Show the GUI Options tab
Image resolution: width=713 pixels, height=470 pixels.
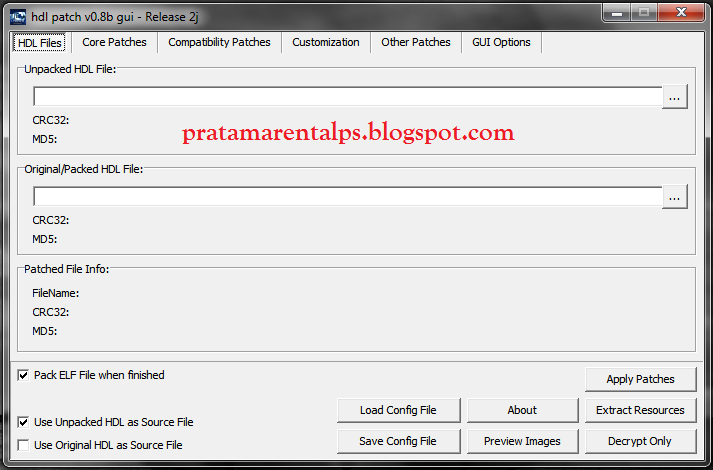(x=502, y=43)
